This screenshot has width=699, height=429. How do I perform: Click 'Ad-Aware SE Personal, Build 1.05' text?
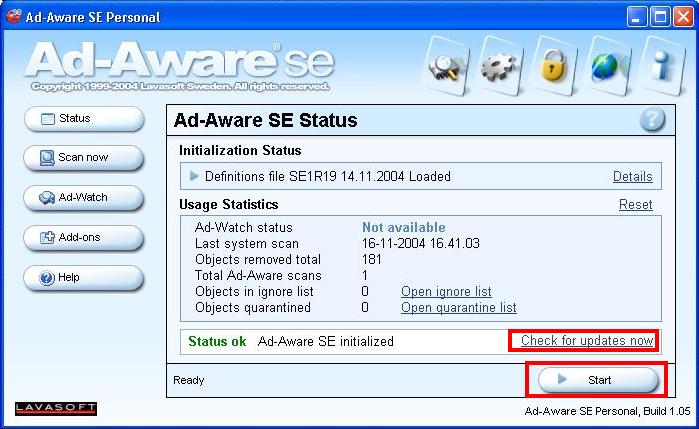tap(608, 411)
